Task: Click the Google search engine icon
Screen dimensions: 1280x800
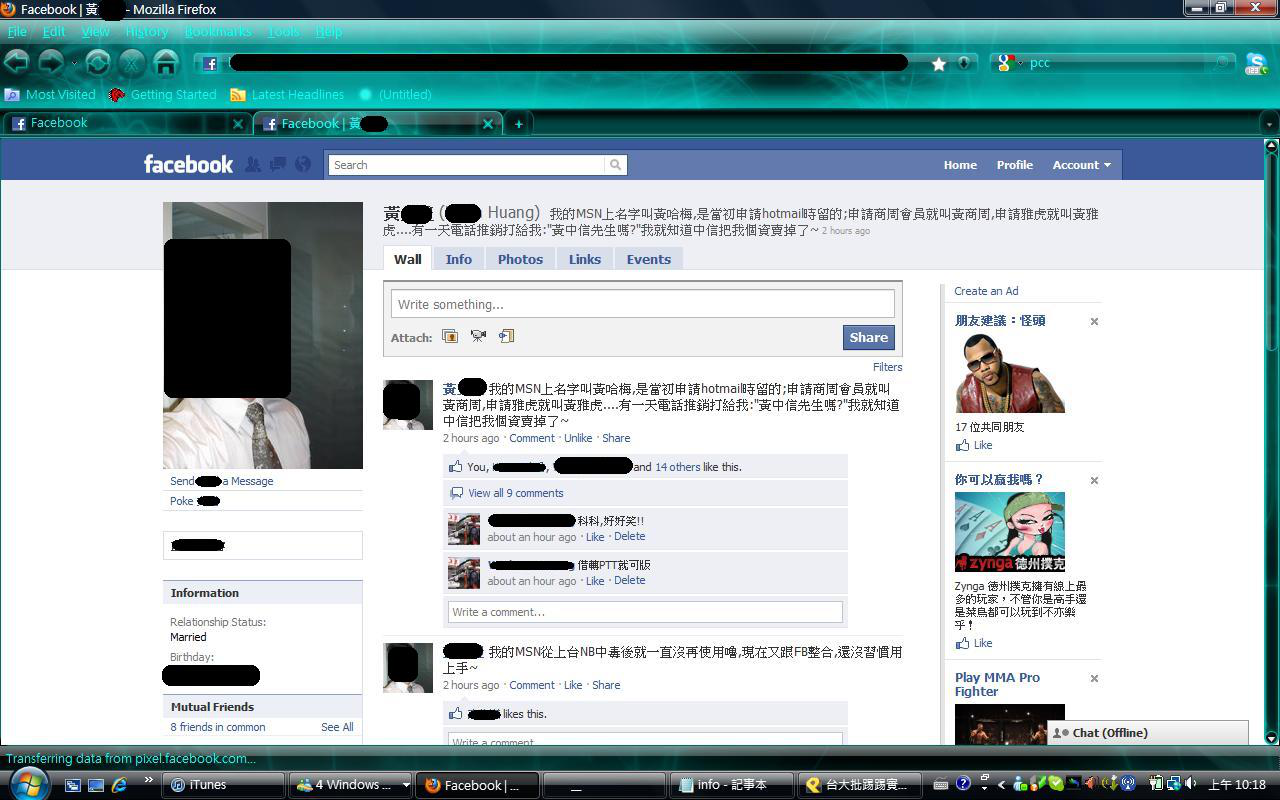Action: [x=1006, y=63]
